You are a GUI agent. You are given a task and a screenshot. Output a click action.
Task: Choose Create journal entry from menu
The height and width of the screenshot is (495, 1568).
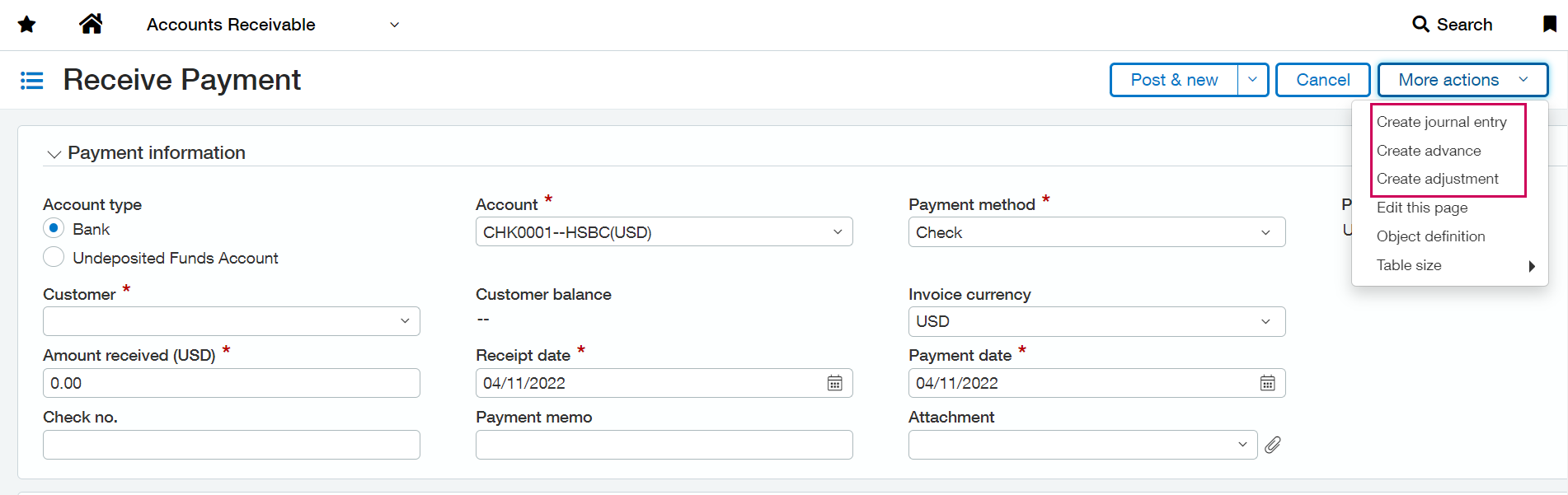[x=1441, y=122]
